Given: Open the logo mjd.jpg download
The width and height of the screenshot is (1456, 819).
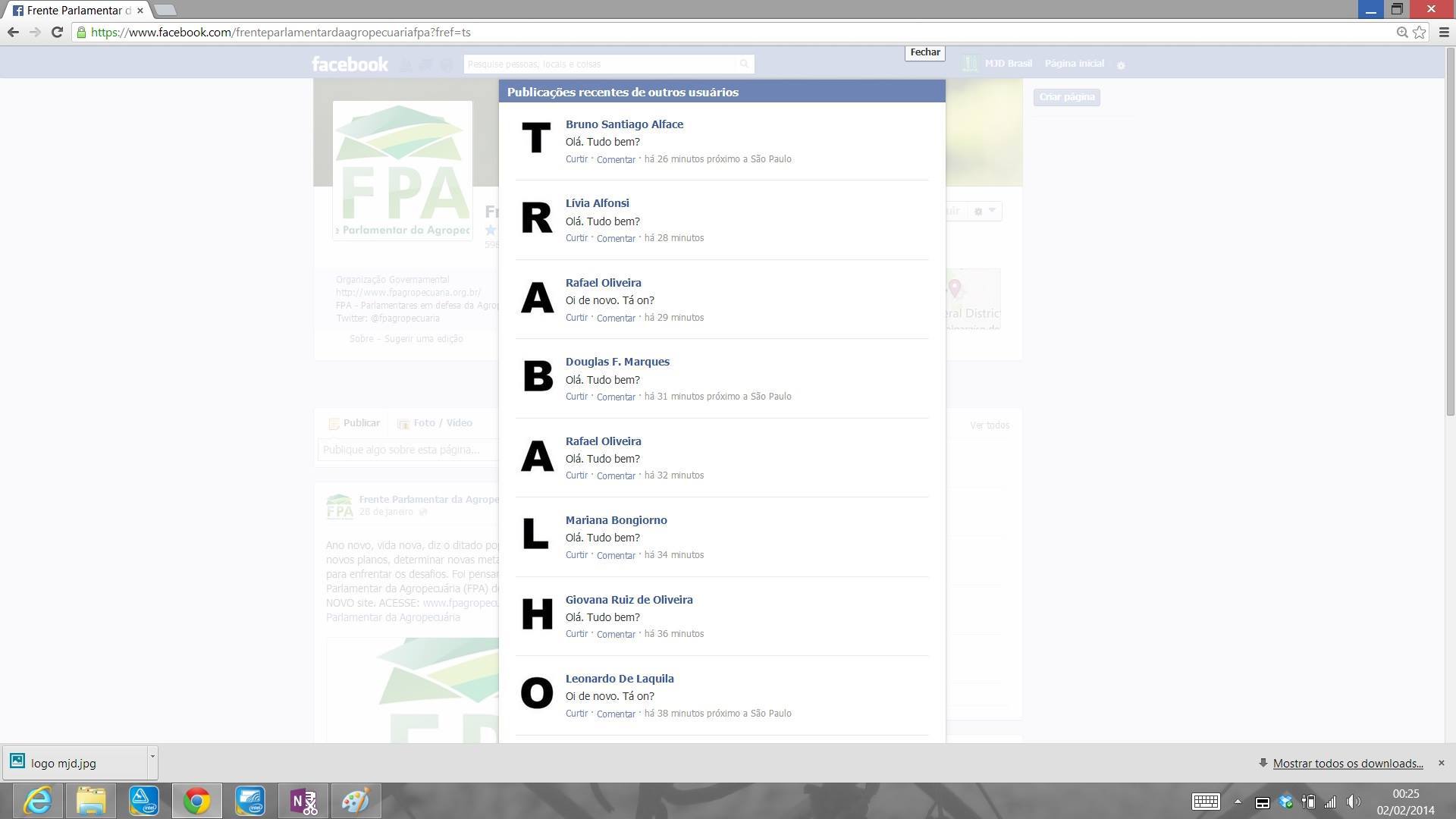Looking at the screenshot, I should click(74, 763).
